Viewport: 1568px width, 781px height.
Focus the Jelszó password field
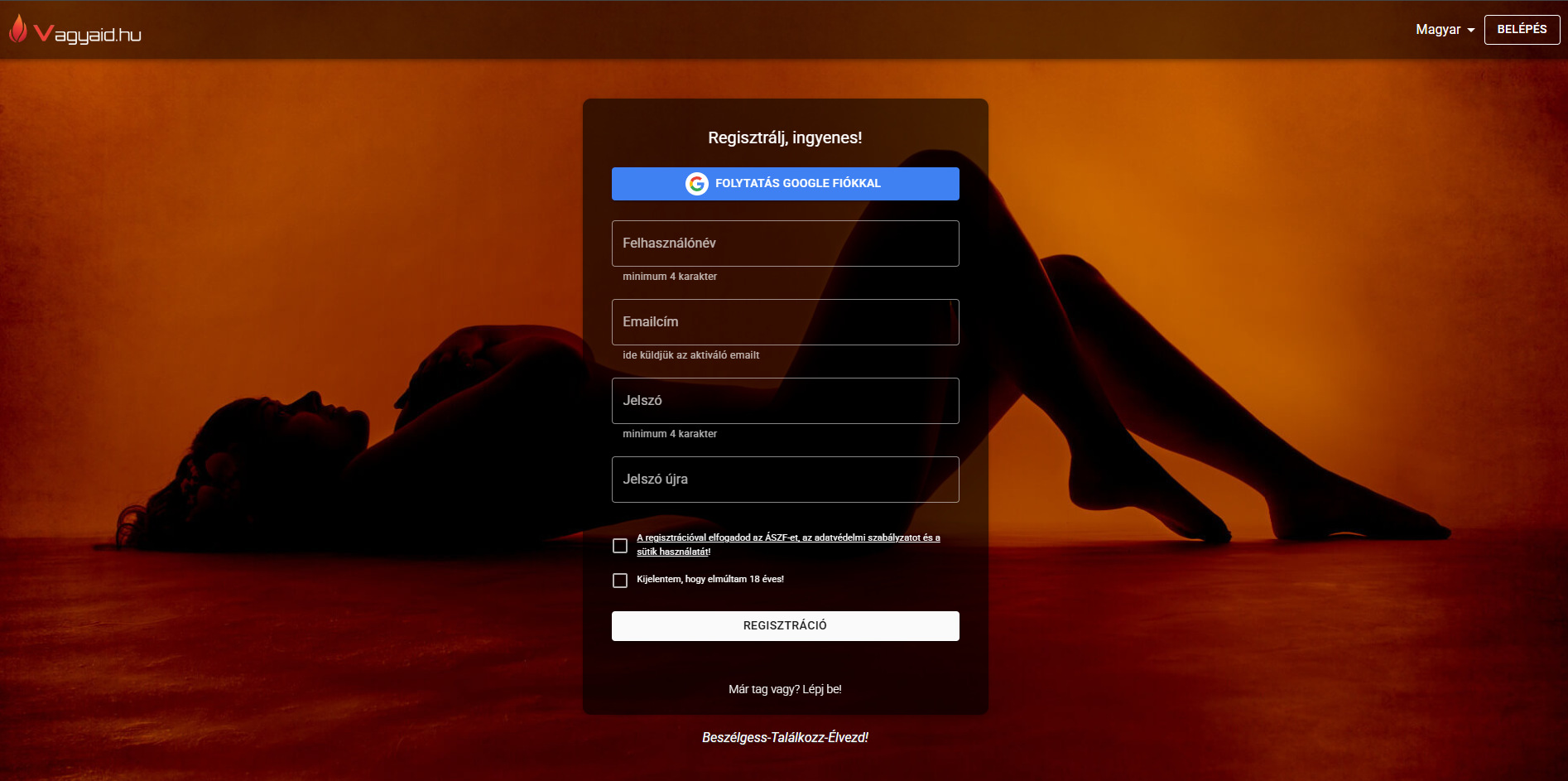pyautogui.click(x=785, y=401)
